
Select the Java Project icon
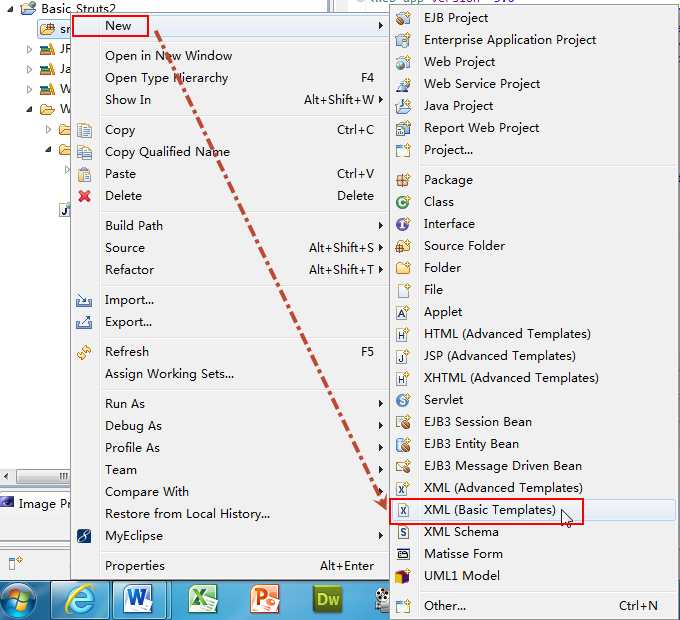coord(403,106)
